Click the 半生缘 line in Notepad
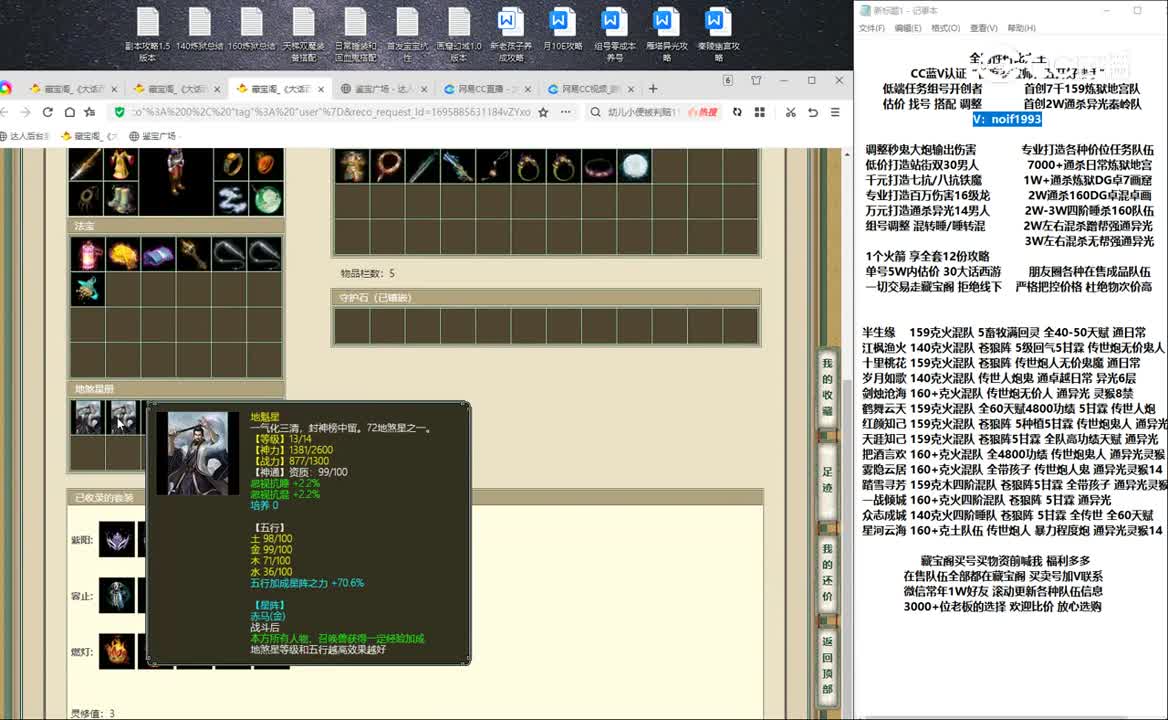The image size is (1168, 720). [x=1004, y=332]
